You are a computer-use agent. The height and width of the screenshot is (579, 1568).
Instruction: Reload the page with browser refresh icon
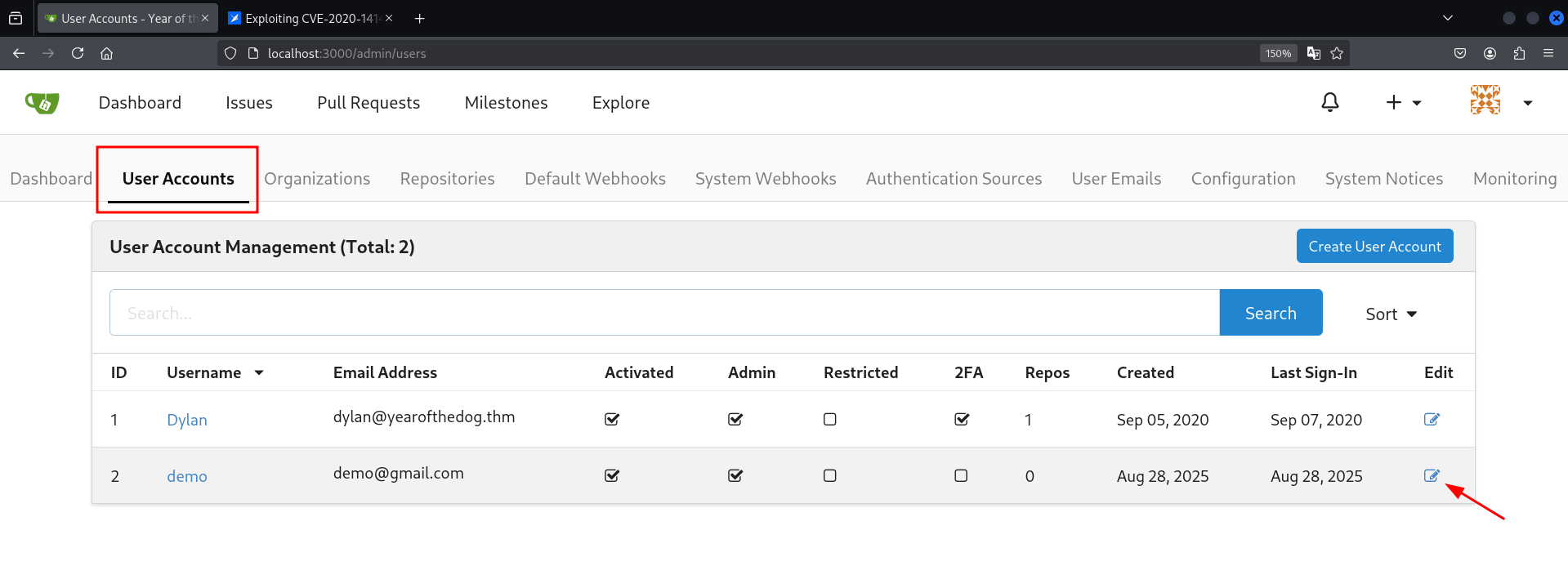click(x=78, y=53)
